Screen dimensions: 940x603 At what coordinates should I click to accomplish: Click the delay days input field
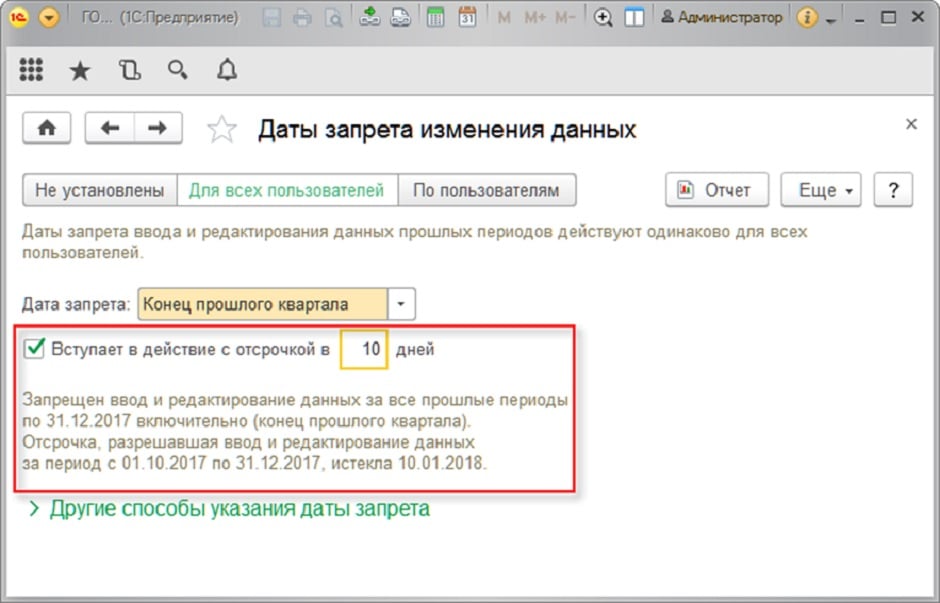click(363, 350)
